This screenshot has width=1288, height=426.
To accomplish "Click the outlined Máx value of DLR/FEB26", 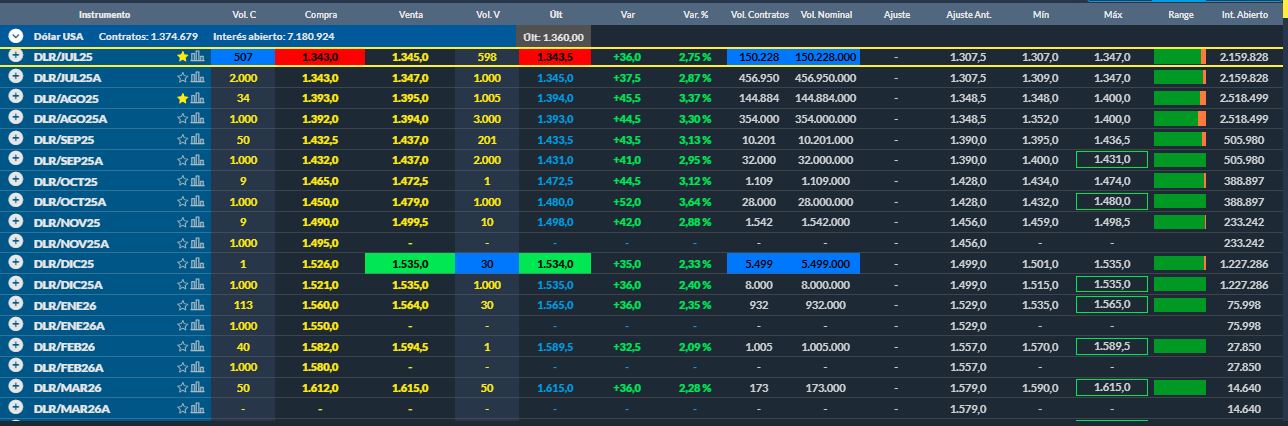I will coord(1110,346).
